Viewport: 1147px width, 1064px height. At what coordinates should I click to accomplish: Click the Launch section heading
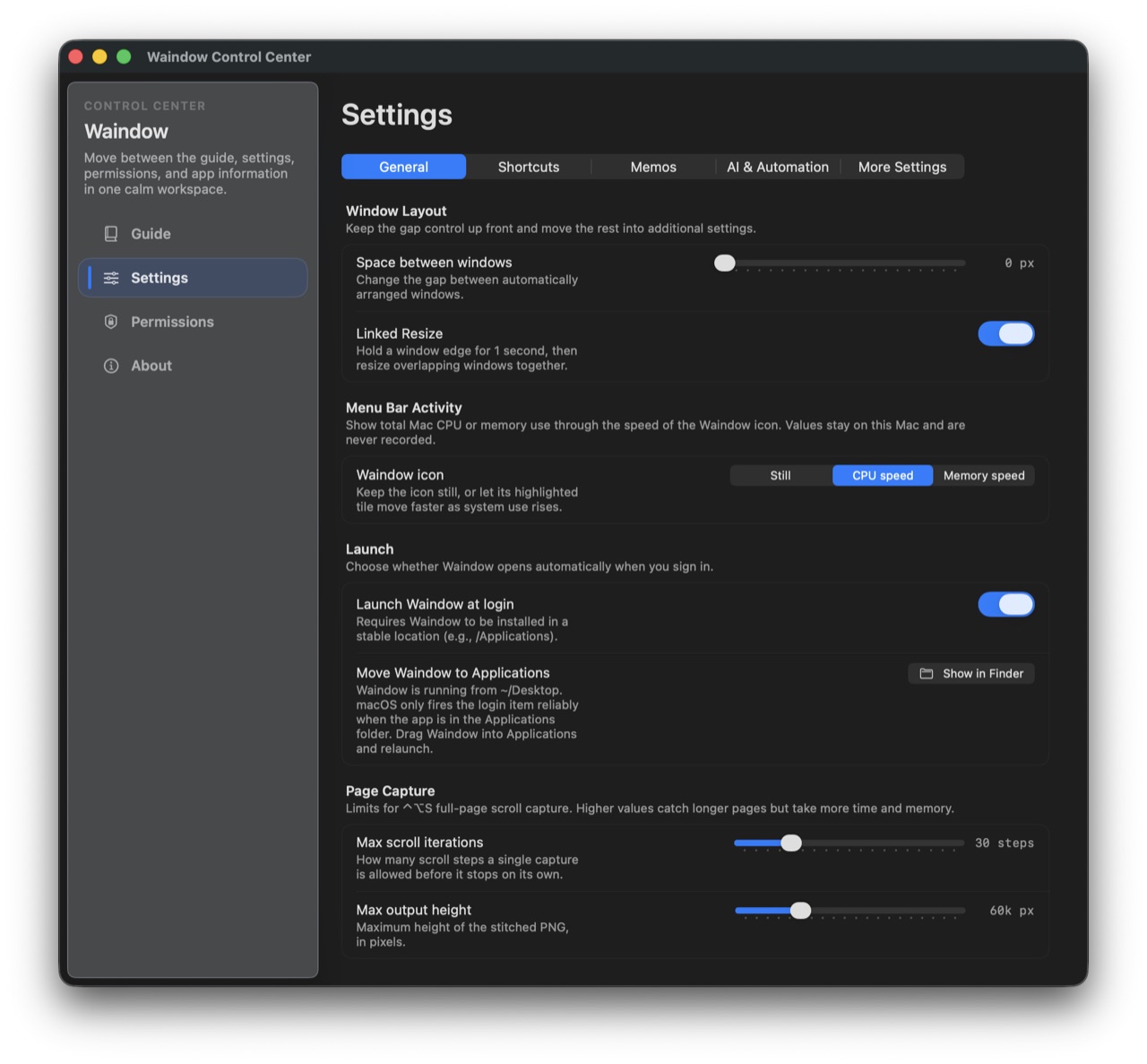(369, 549)
